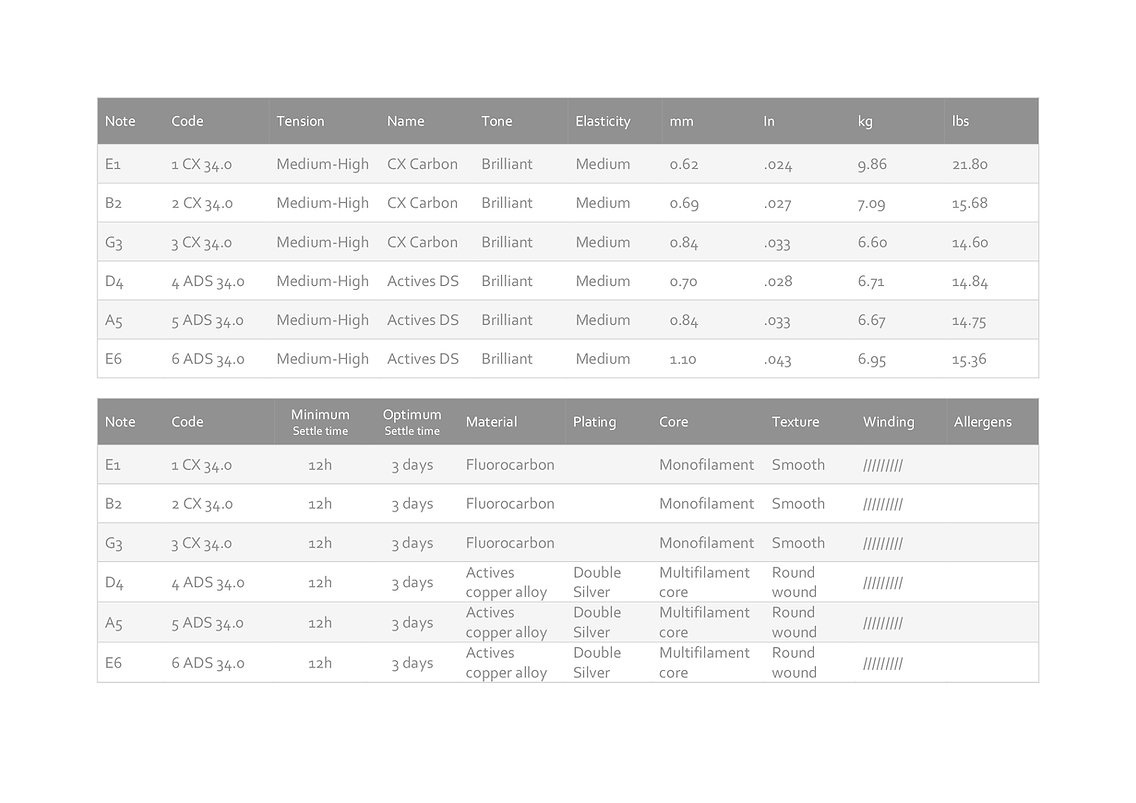Select the 21.80 lbs value
Screen dimensions: 1136x803
(969, 165)
